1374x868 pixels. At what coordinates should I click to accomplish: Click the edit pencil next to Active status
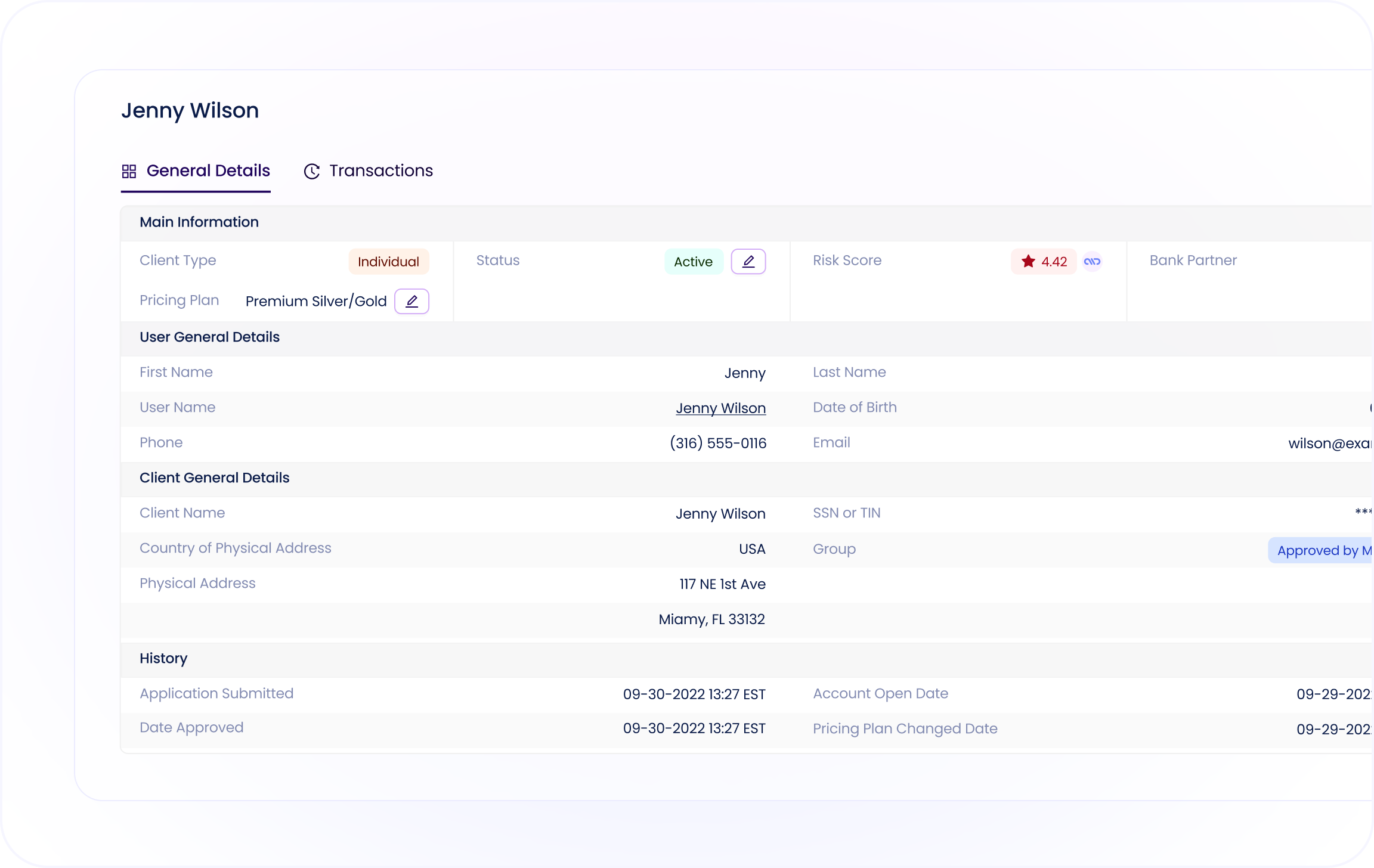pyautogui.click(x=748, y=262)
